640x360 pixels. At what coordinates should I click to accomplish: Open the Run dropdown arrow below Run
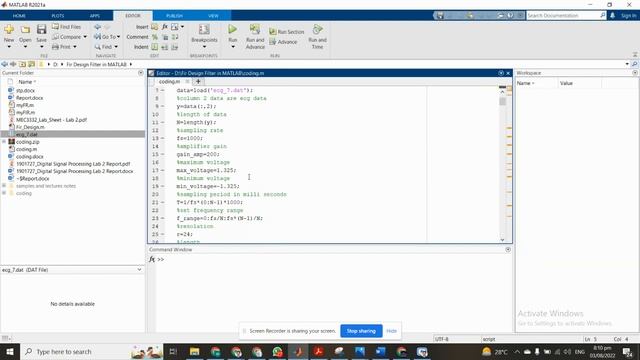[x=233, y=47]
